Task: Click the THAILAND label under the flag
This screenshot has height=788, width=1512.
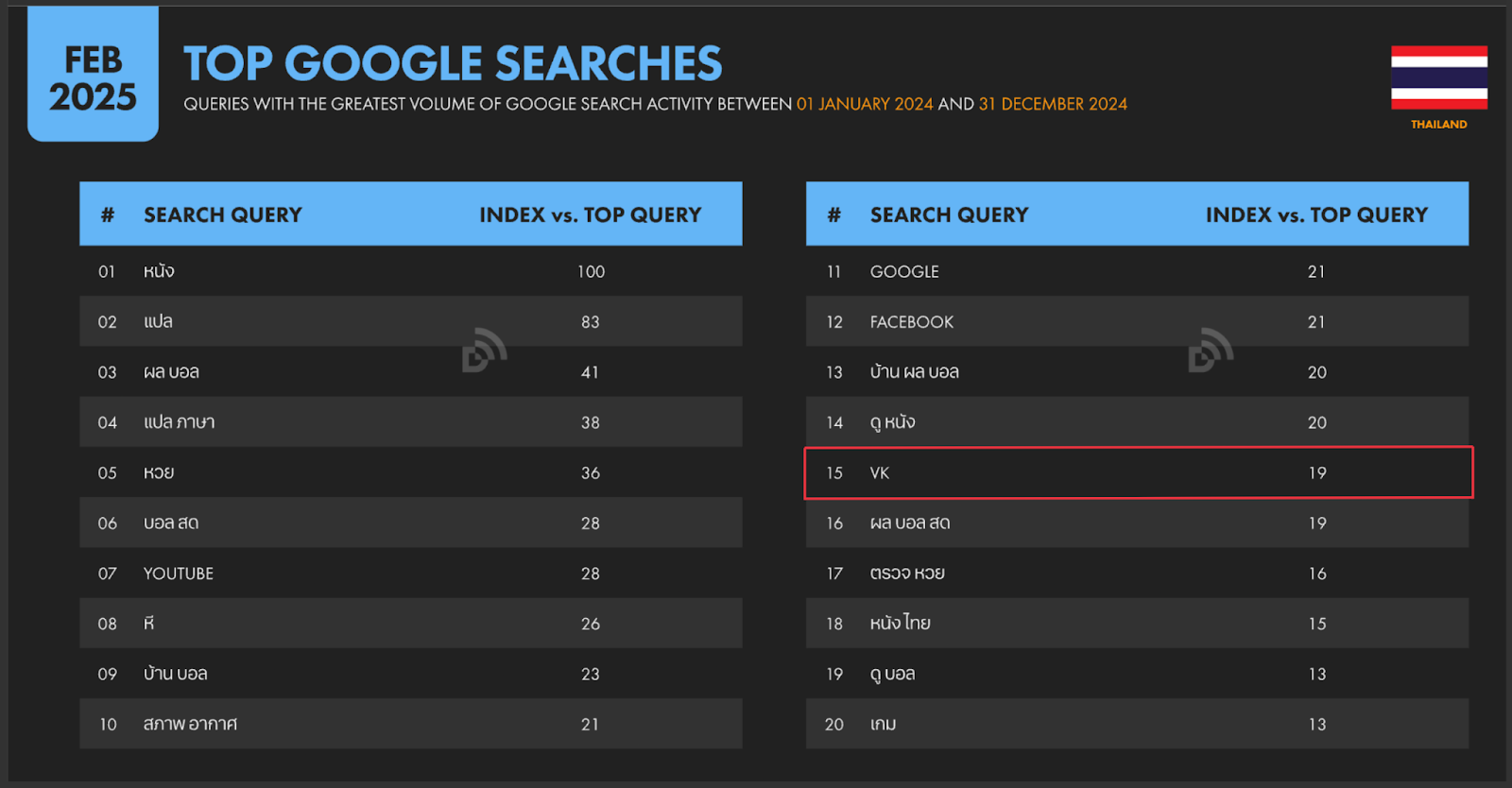Action: click(1438, 125)
